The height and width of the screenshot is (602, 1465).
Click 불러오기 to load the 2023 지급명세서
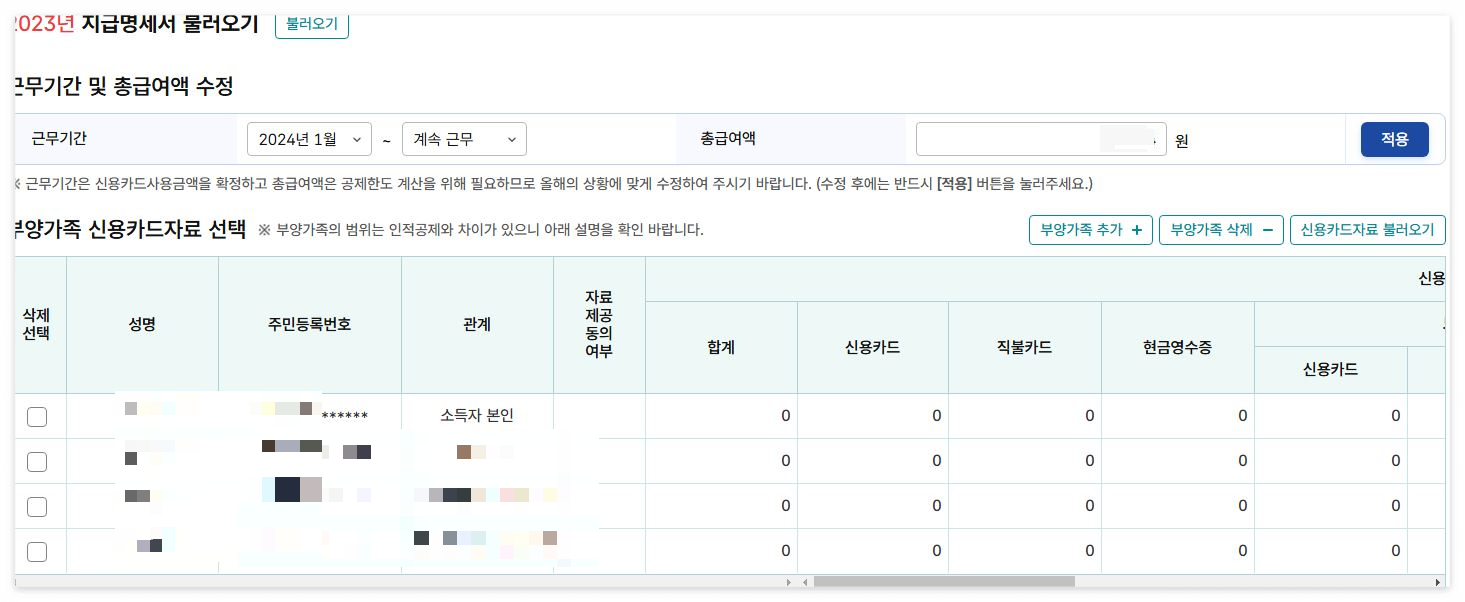[x=311, y=23]
